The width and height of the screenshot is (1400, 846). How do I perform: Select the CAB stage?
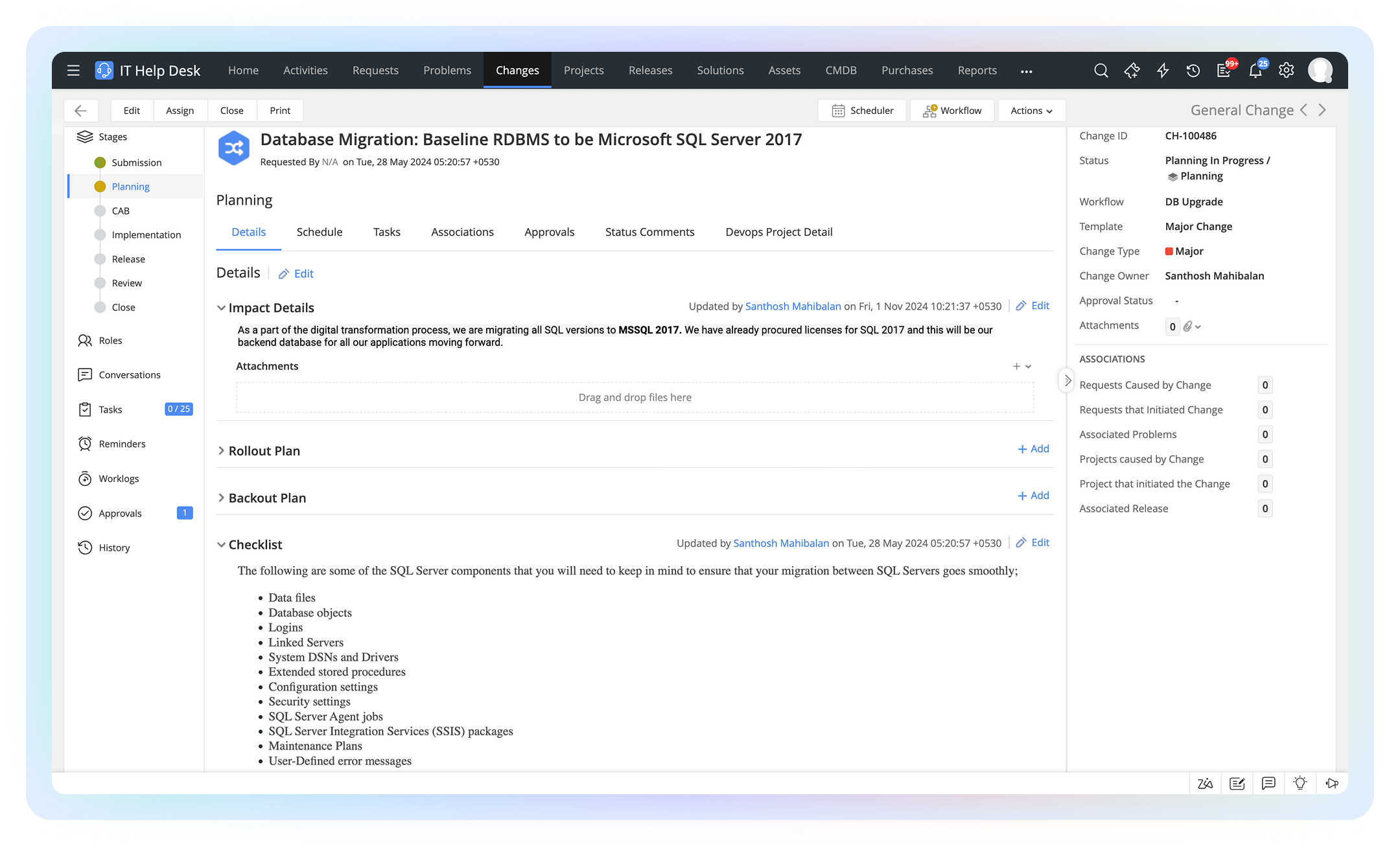point(121,211)
